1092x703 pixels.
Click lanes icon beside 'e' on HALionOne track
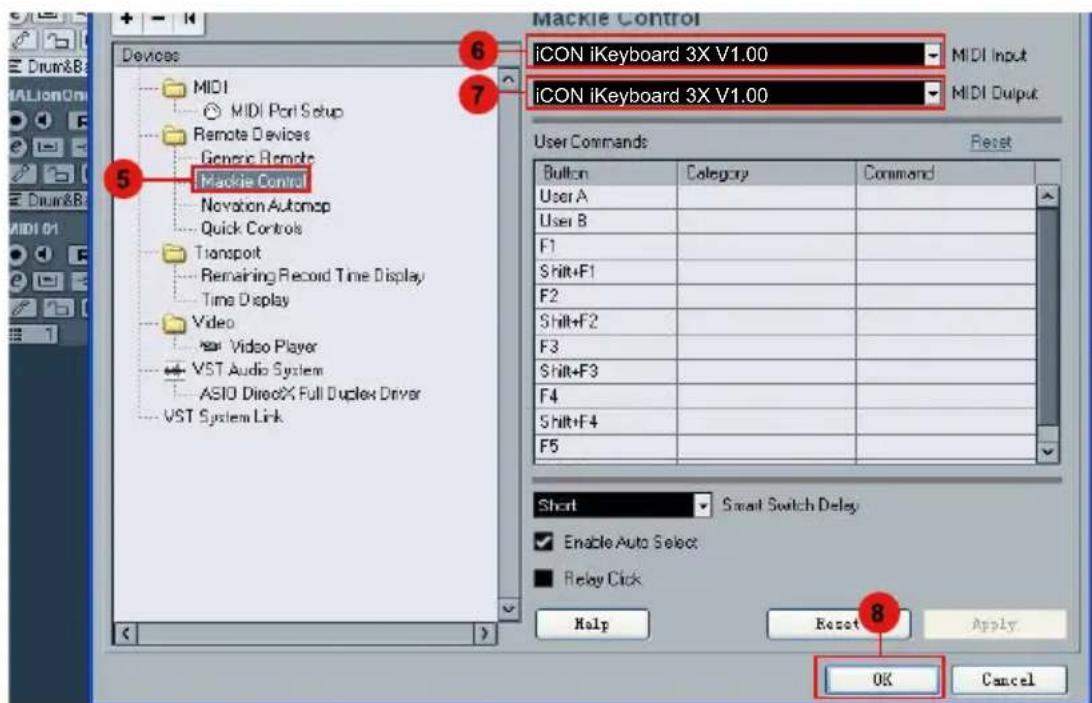[48, 147]
